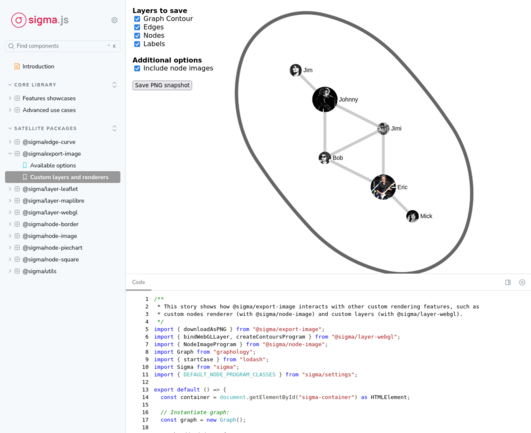Open the Introduction page

coord(38,66)
